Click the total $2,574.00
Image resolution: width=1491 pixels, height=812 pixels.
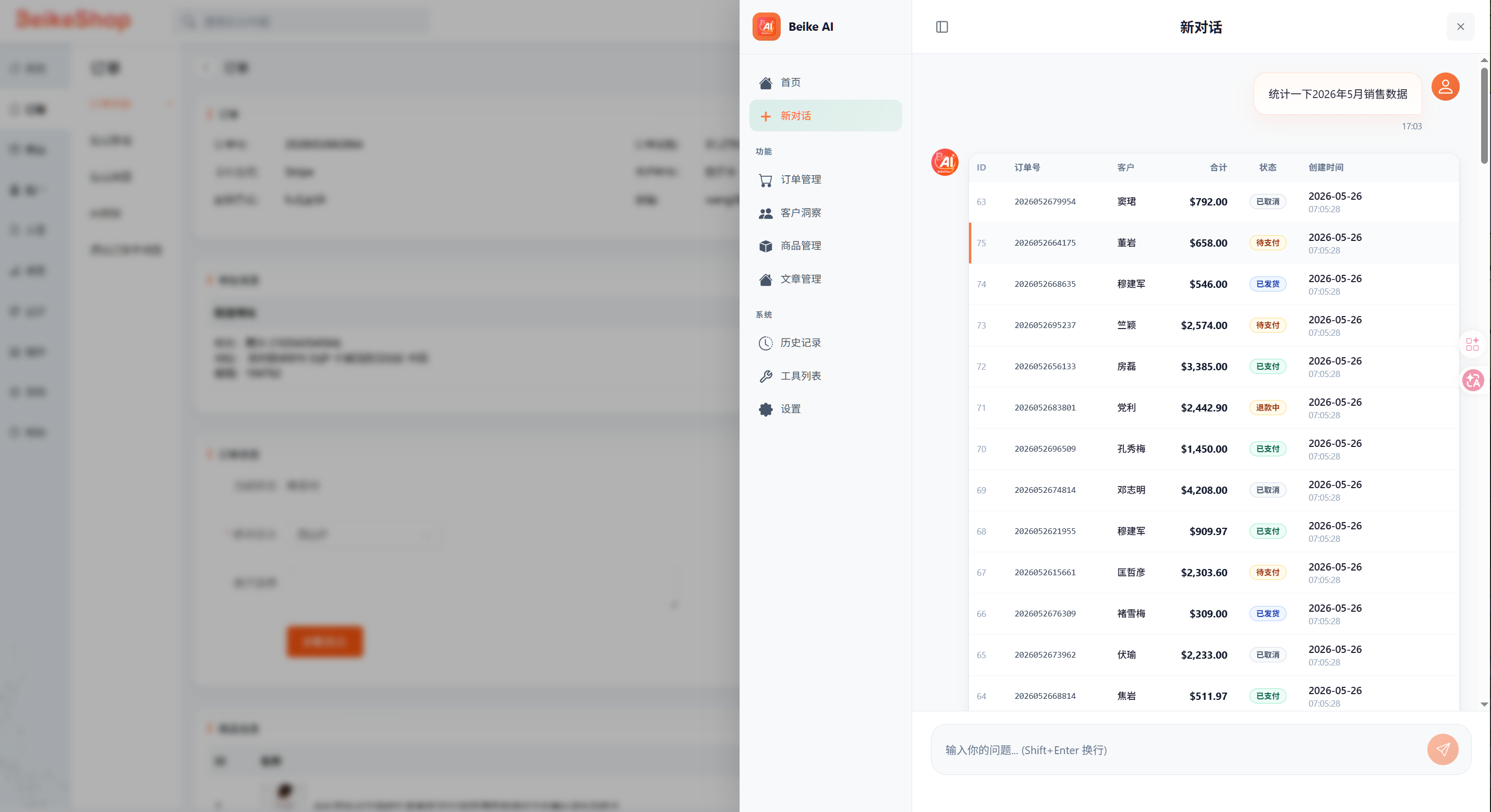tap(1204, 325)
